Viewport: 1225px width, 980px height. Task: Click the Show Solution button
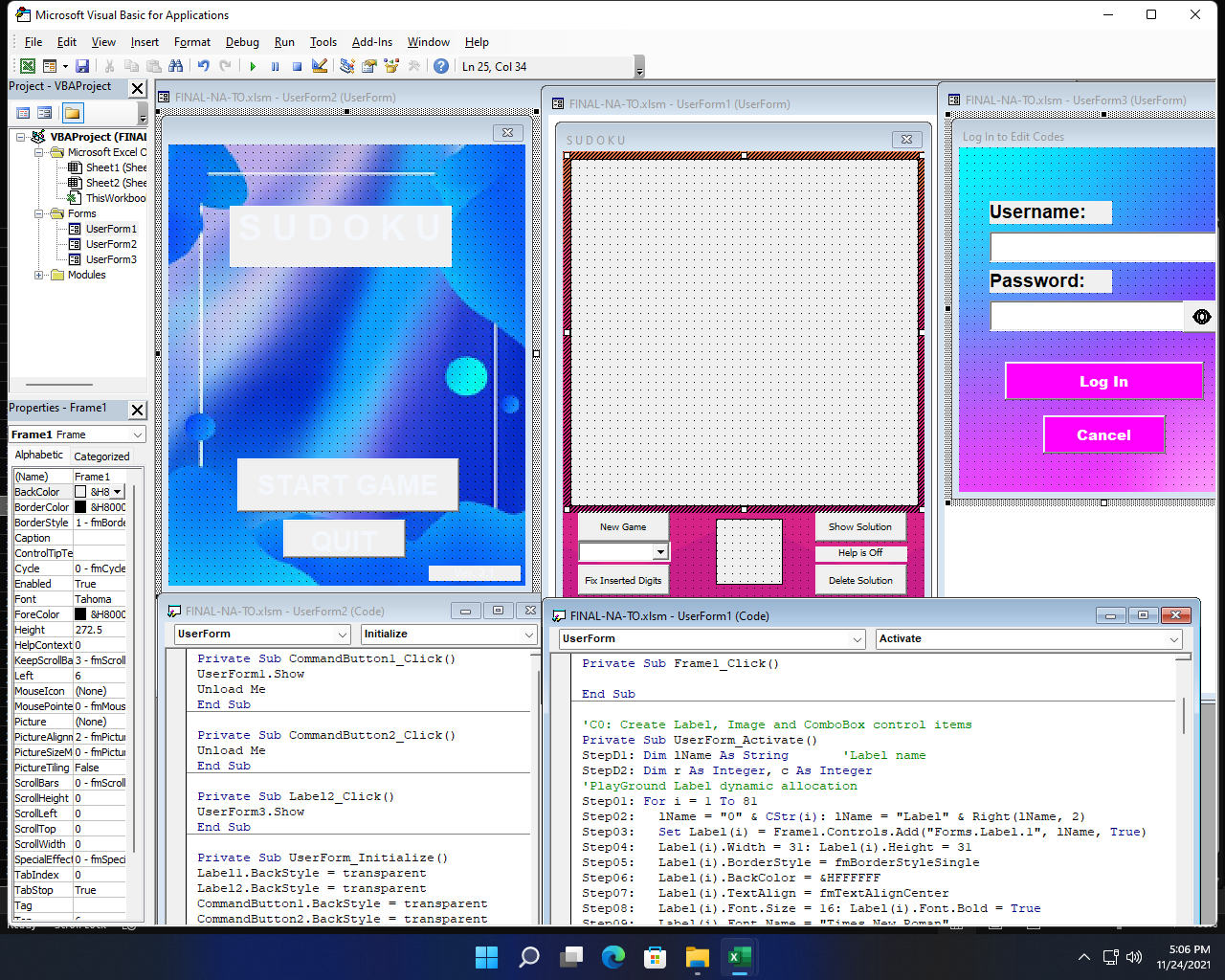(860, 527)
